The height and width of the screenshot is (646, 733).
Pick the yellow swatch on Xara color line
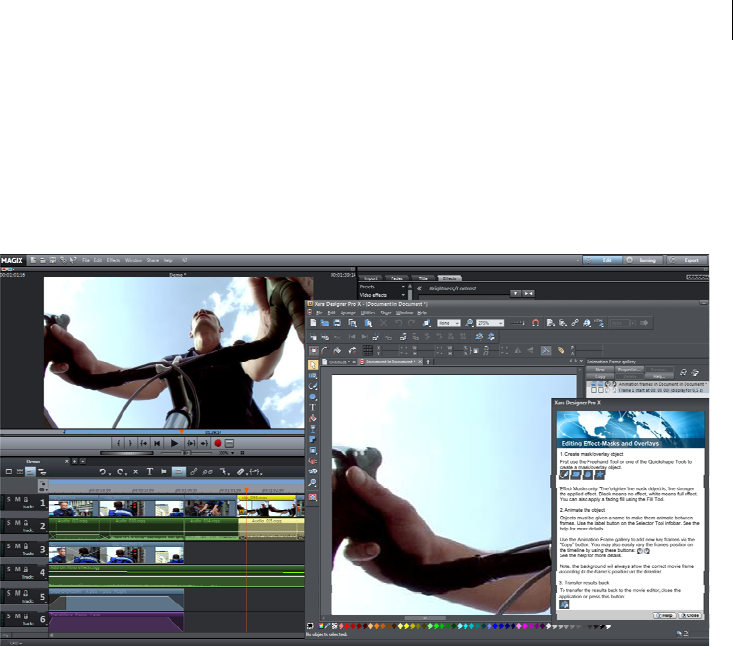coord(406,626)
